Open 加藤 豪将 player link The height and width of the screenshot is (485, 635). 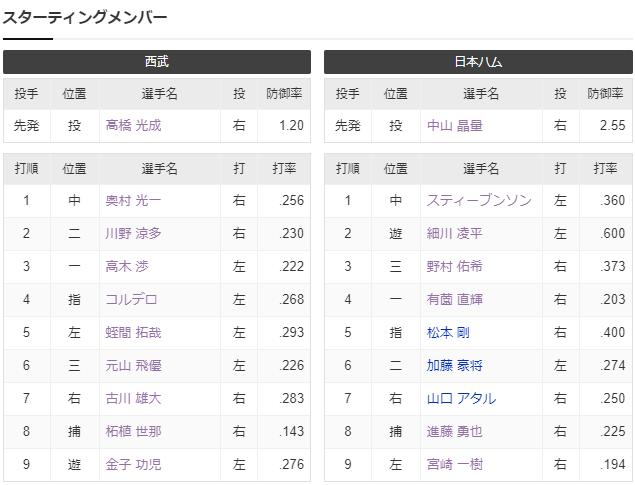454,366
